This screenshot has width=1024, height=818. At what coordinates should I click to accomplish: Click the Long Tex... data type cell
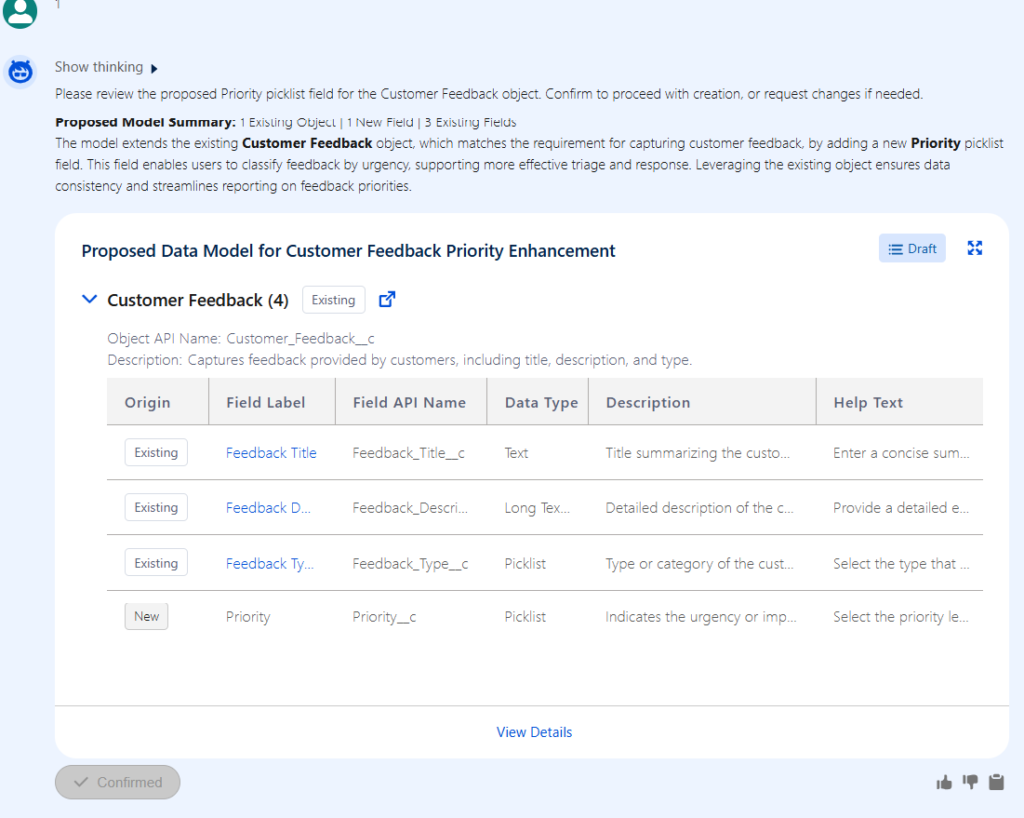tap(537, 508)
